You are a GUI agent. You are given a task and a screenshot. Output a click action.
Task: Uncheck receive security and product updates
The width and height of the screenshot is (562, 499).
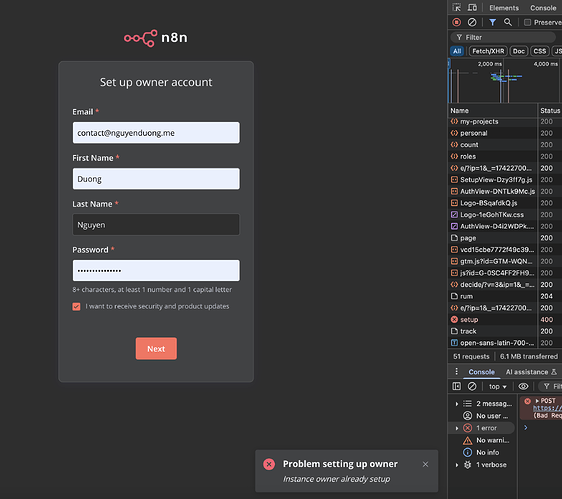click(x=76, y=306)
